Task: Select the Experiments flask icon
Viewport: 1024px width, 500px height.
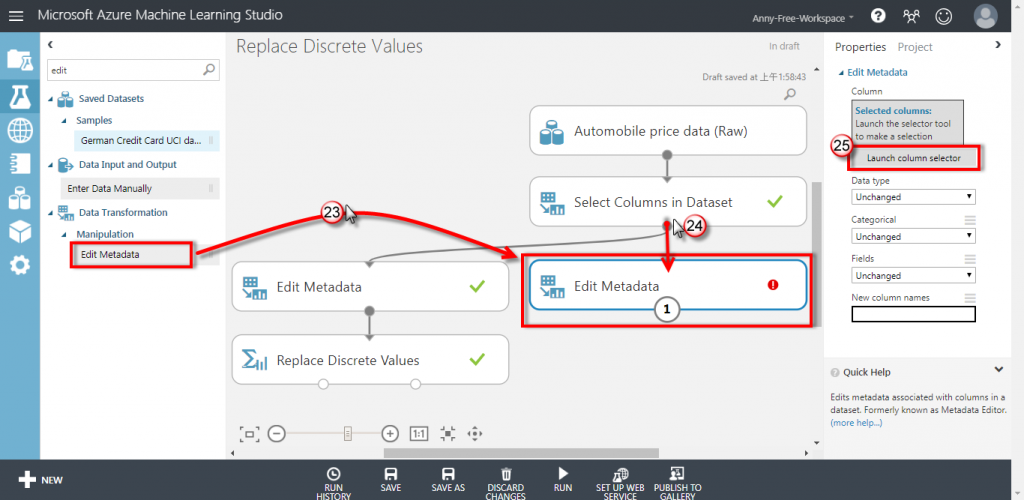Action: [20, 96]
